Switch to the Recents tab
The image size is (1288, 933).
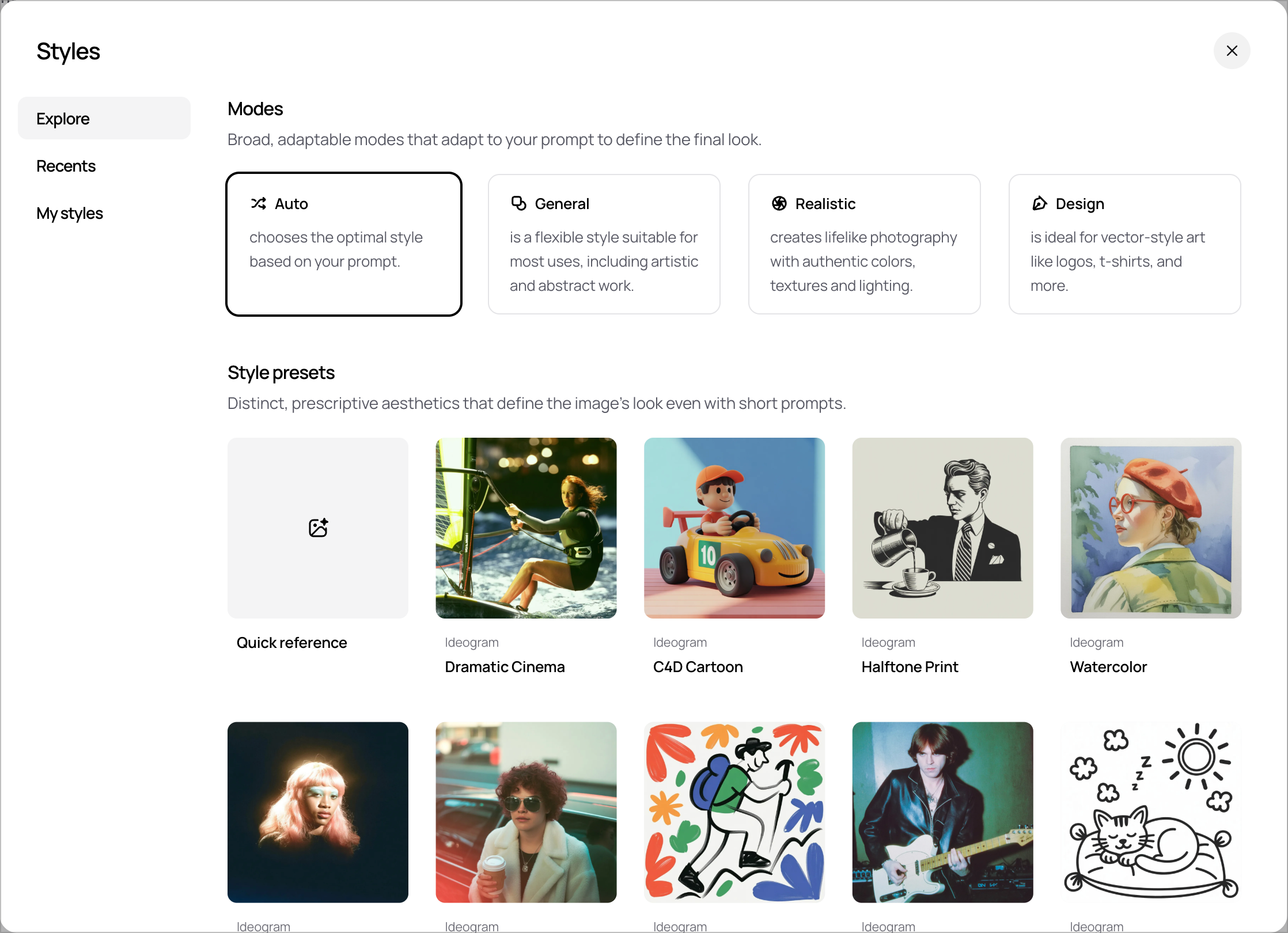66,166
